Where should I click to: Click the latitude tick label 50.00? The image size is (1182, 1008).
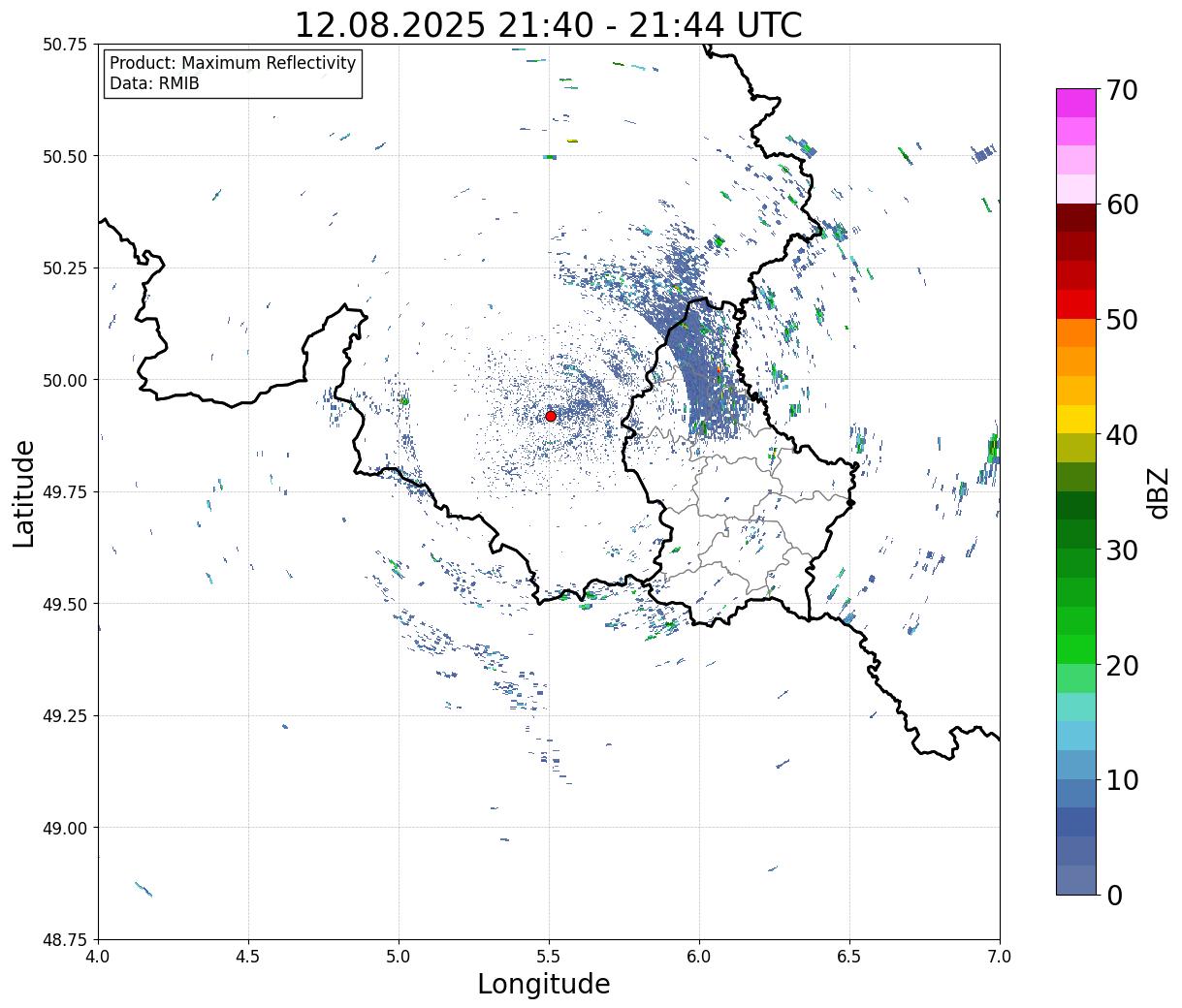[x=65, y=380]
